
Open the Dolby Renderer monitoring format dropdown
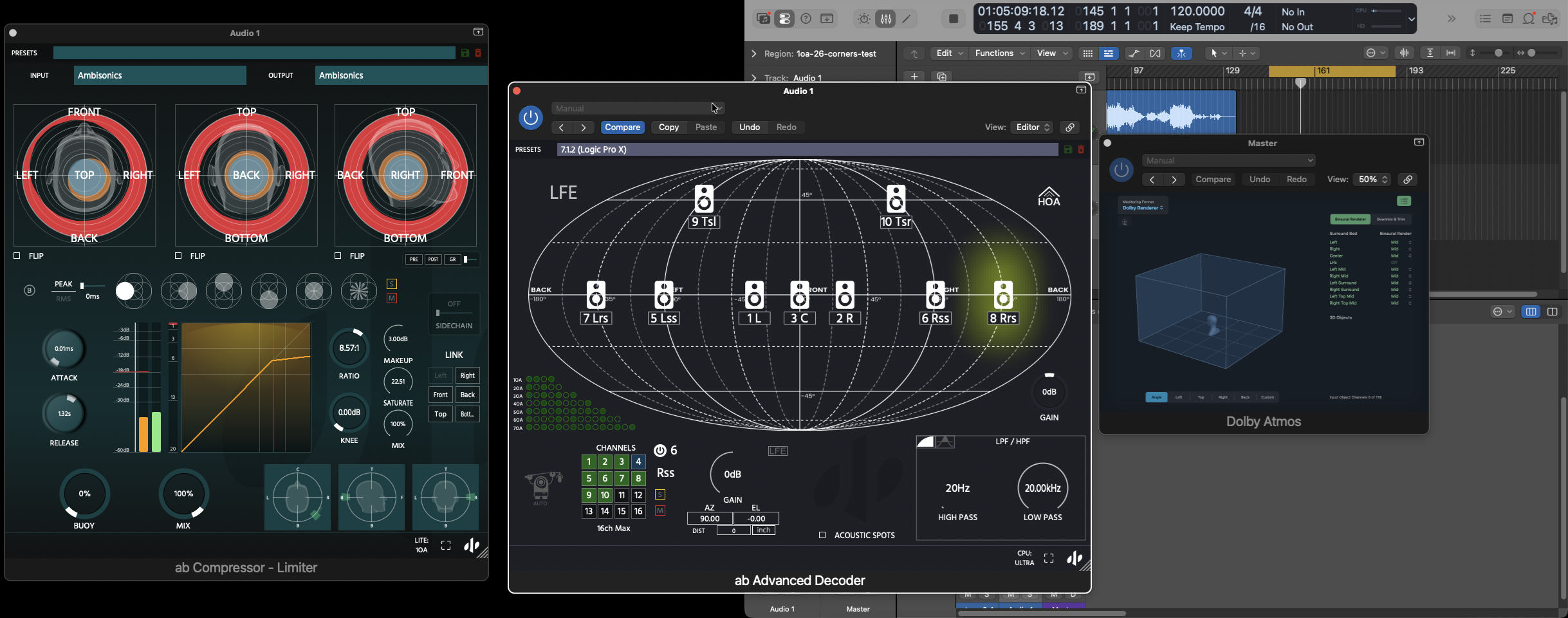(1143, 208)
